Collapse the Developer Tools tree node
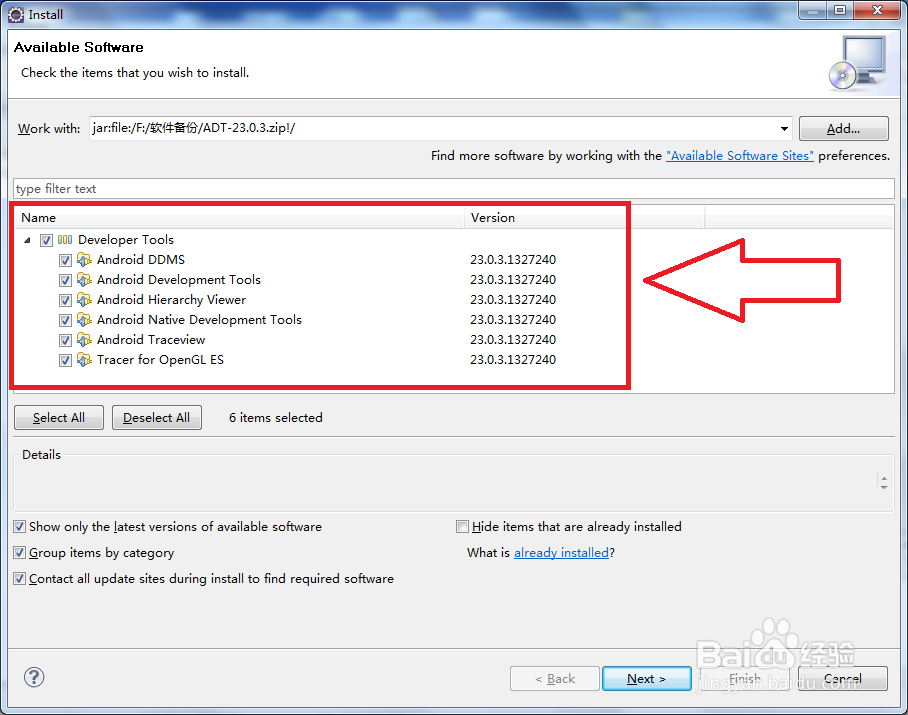908x715 pixels. point(27,240)
